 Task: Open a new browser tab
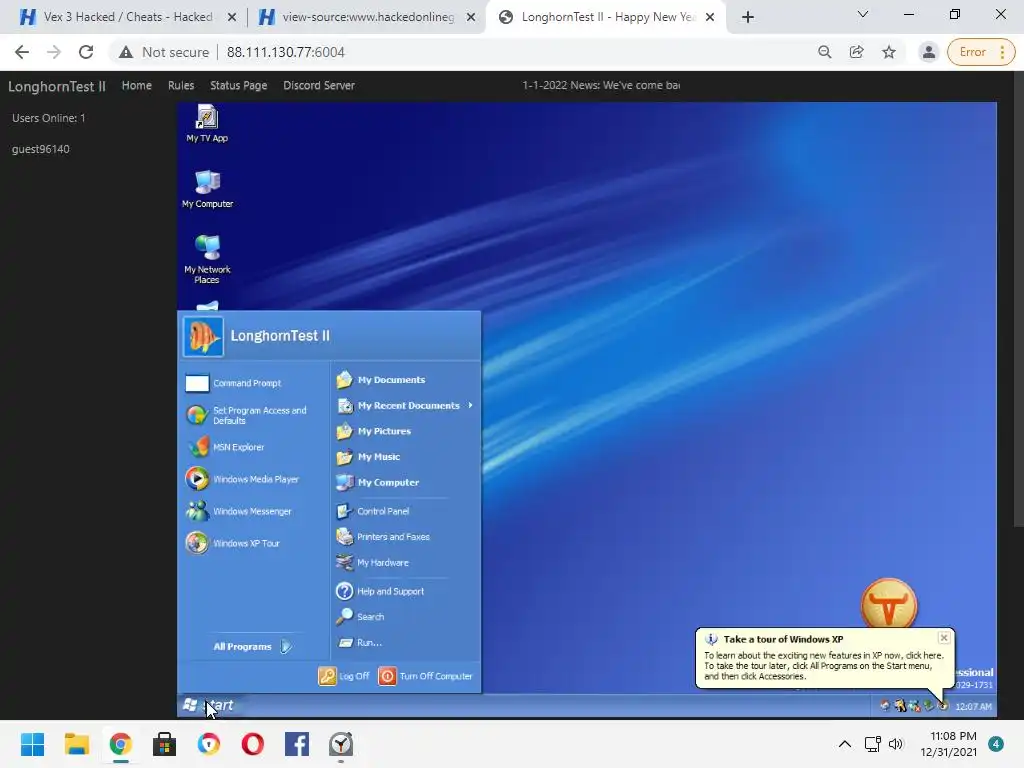(748, 17)
